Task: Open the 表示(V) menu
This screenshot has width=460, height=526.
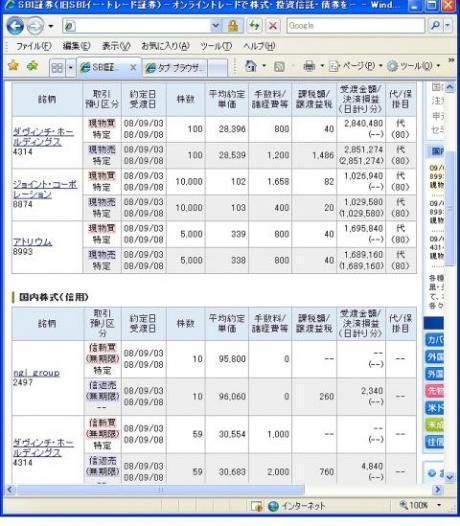Action: [x=116, y=46]
